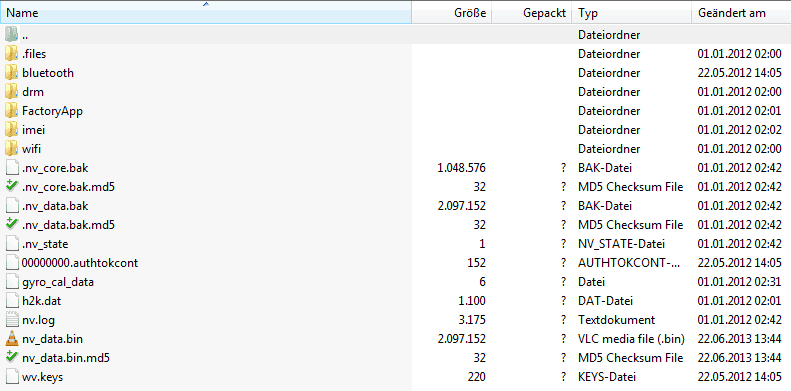Select the imei folder icon
This screenshot has height=391, width=791.
pyautogui.click(x=11, y=130)
